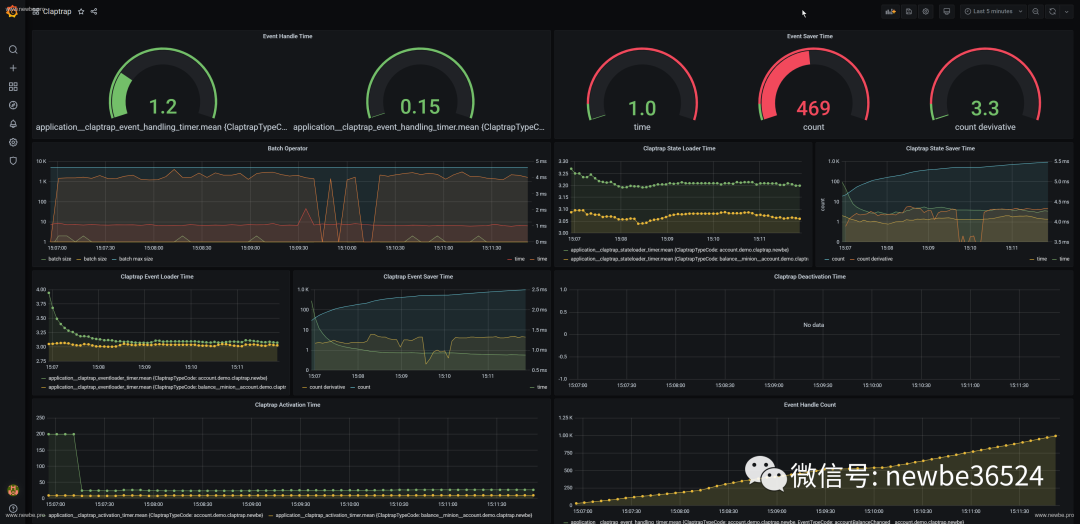Open the Batch Operator panel title menu
Viewport: 1080px width, 524px height.
tap(287, 148)
